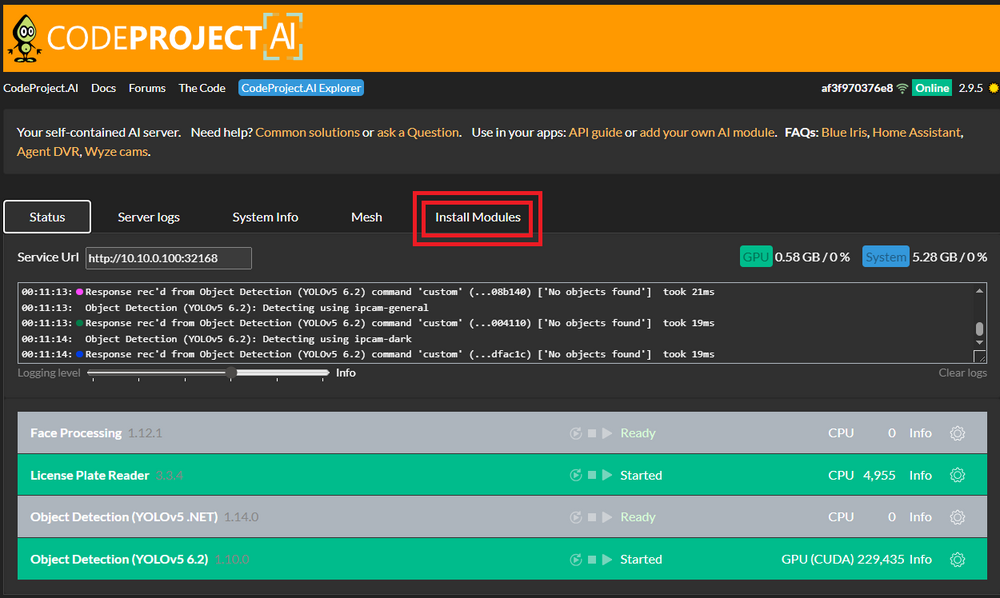Screen dimensions: 1000x598
Task: Stop Object Detection (YOLOv5 6.2) module
Action: (x=592, y=560)
